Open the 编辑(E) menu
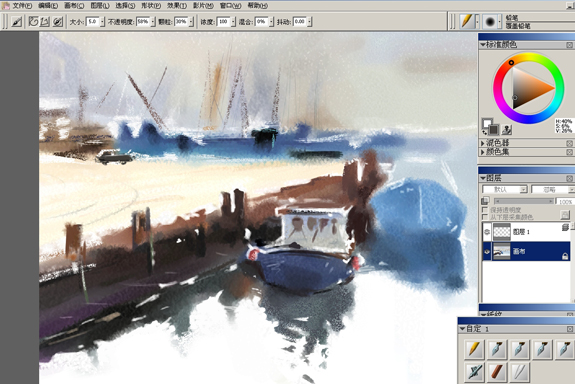The height and width of the screenshot is (384, 575). tap(48, 6)
